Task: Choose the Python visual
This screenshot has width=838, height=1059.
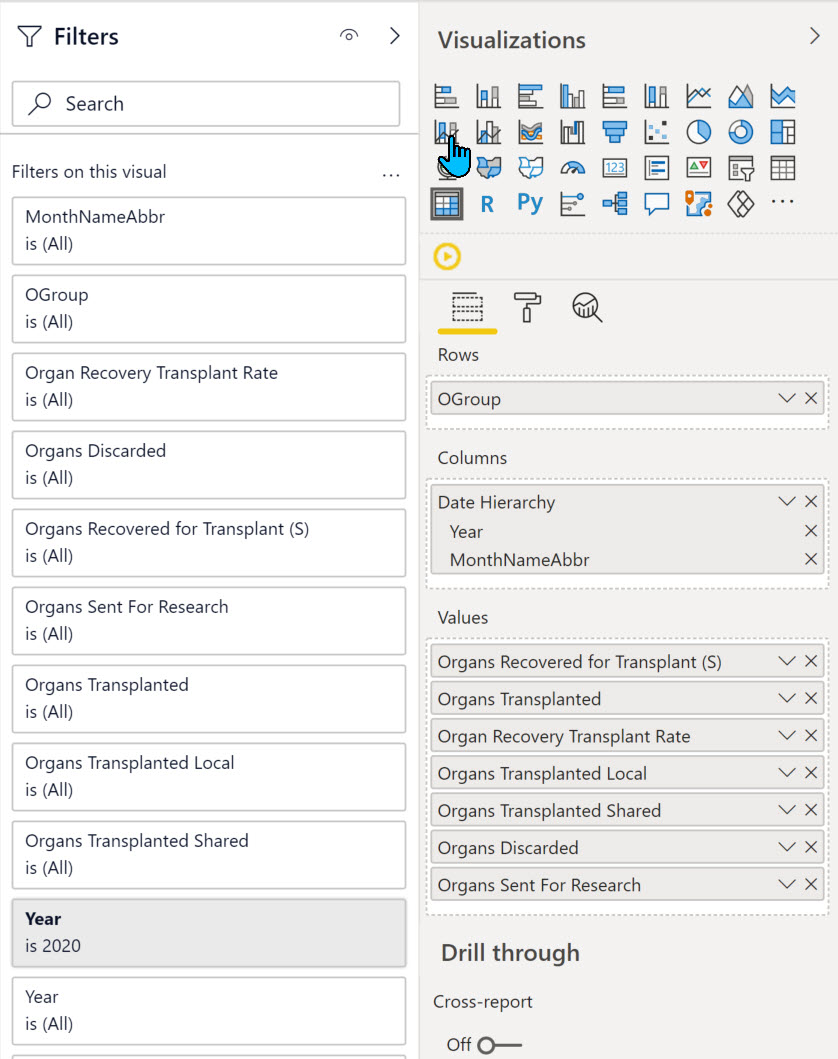Action: pyautogui.click(x=530, y=203)
